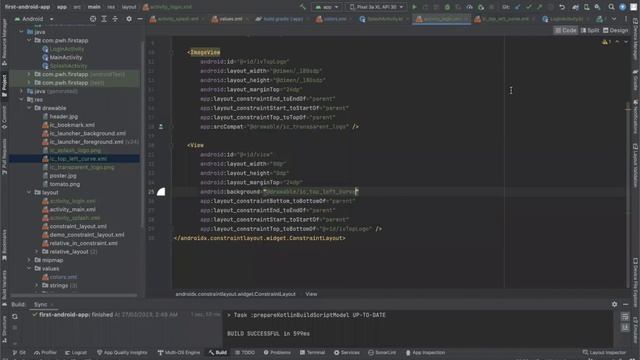The image size is (640, 360).
Task: Switch to the ic_top_left_curve.xml editor tab
Action: coord(504,19)
